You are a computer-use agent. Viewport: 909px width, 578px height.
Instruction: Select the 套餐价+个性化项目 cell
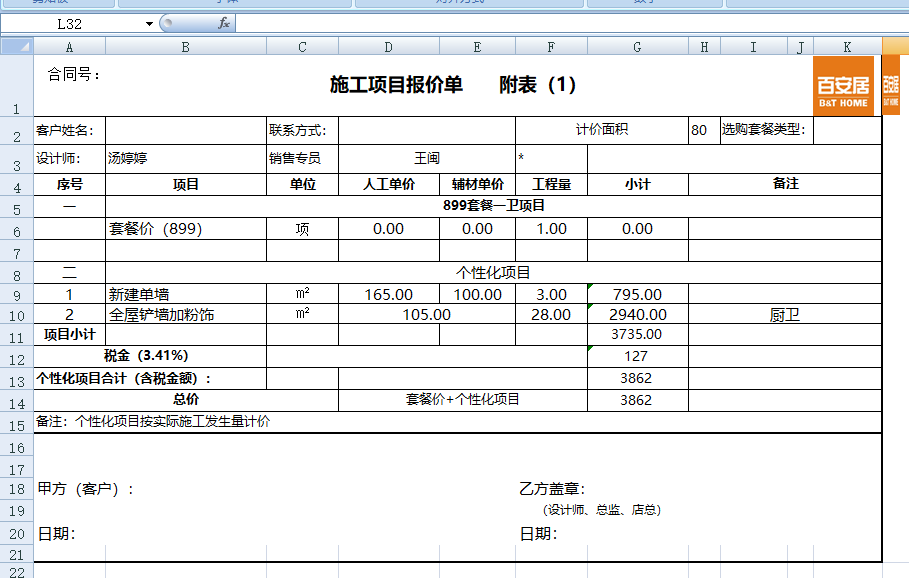[462, 400]
